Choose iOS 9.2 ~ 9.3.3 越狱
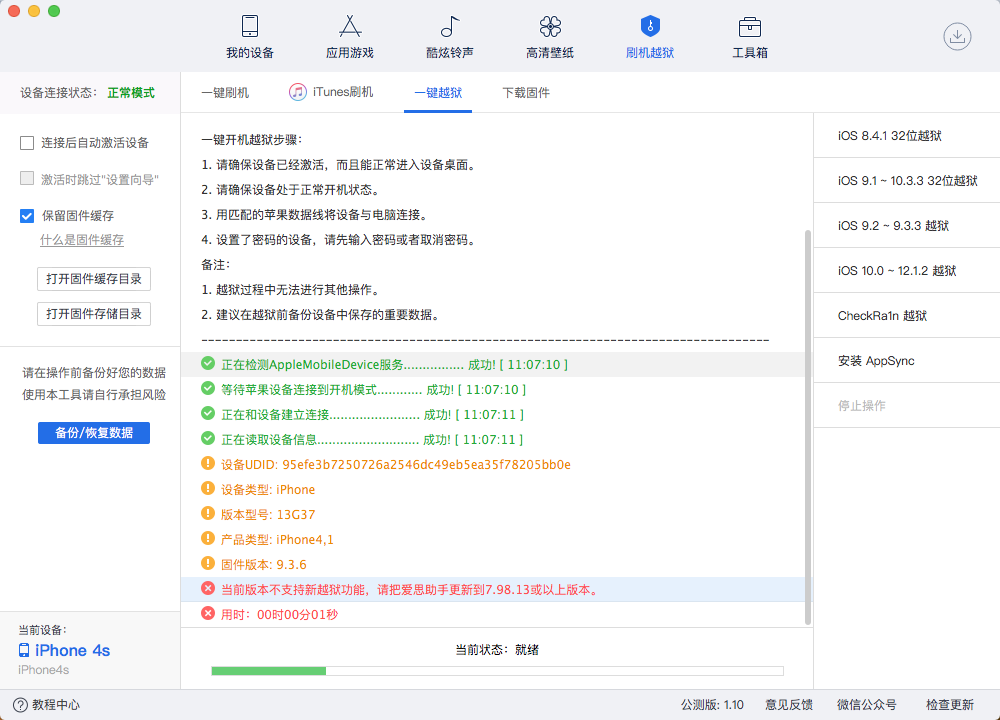Image resolution: width=1000 pixels, height=720 pixels. [907, 226]
